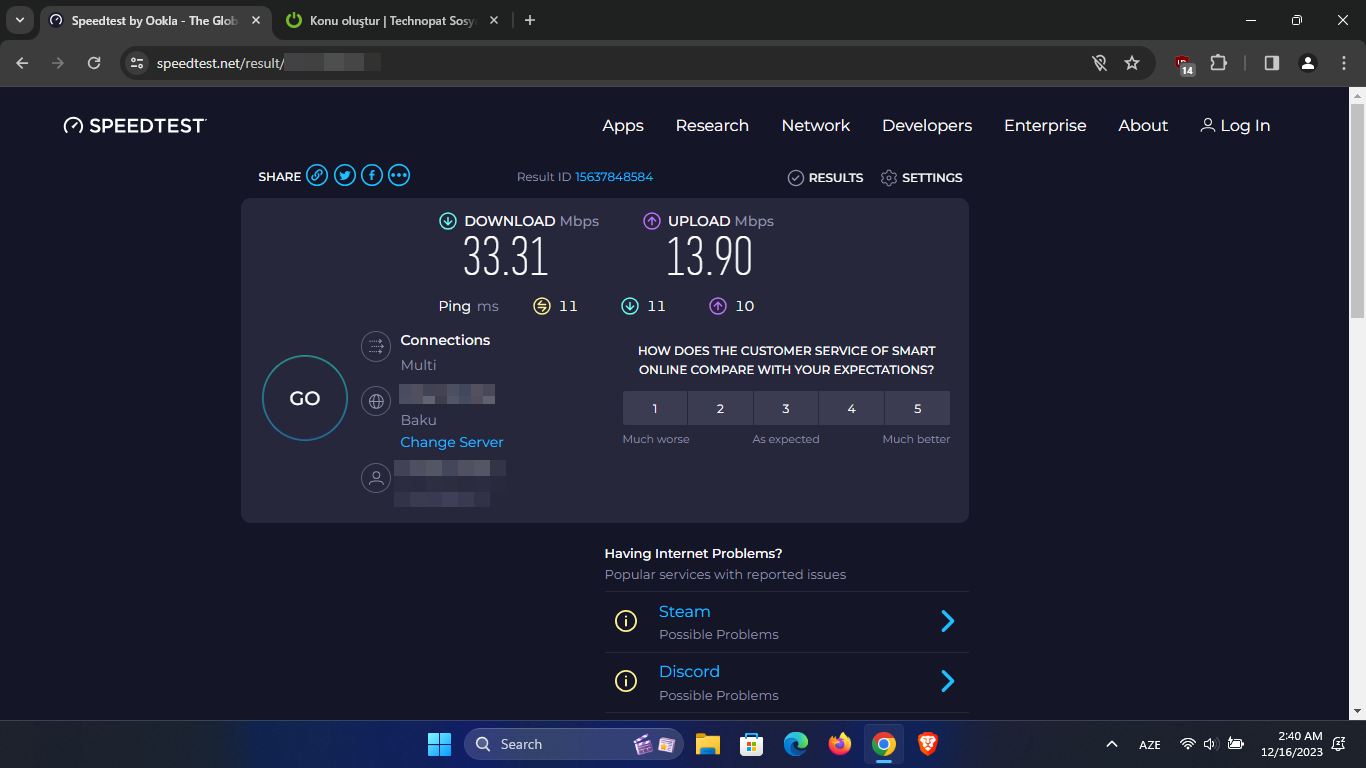The height and width of the screenshot is (768, 1366).
Task: Open the Enterprise menu
Action: click(1045, 125)
